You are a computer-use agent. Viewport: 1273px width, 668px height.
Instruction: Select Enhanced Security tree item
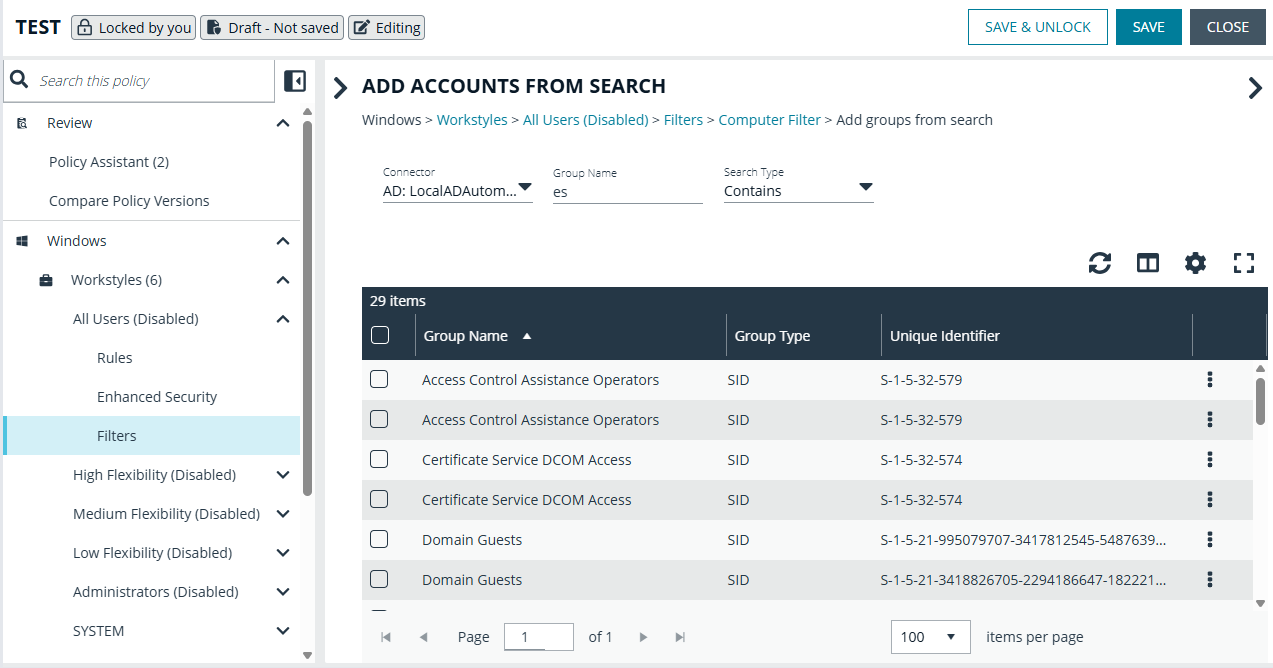157,397
